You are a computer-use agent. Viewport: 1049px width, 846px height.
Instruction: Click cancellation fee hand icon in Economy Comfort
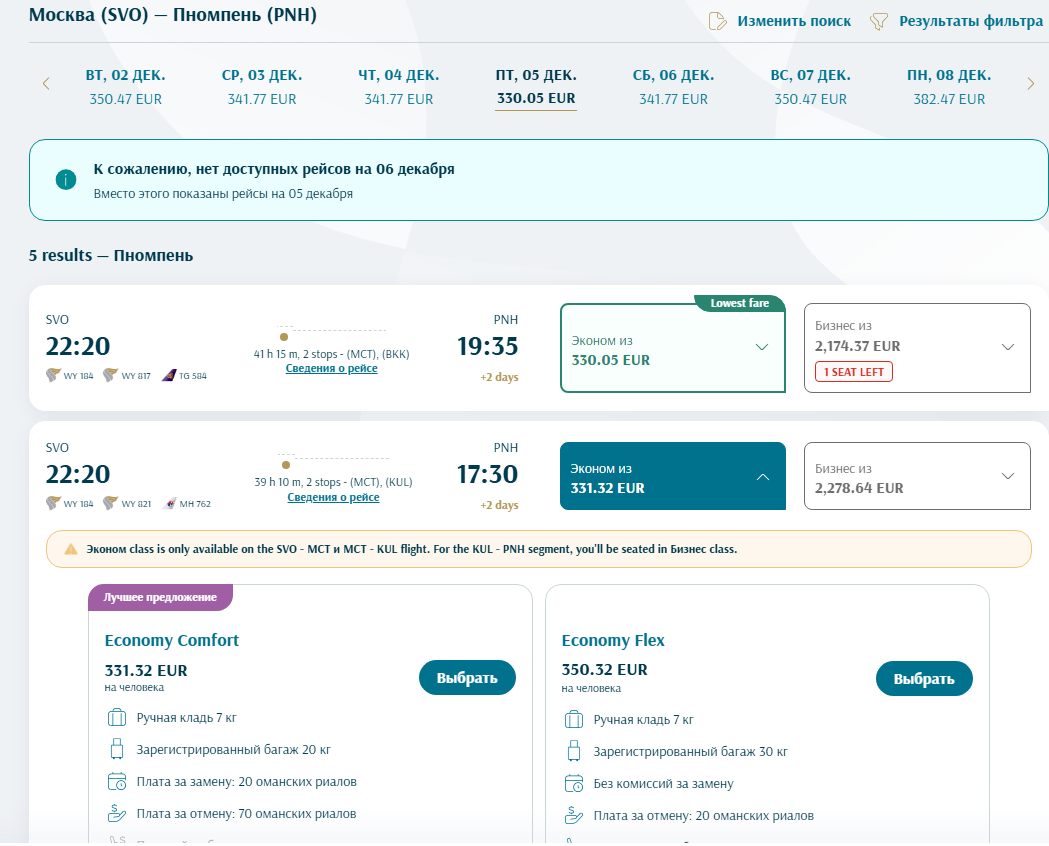pyautogui.click(x=117, y=813)
